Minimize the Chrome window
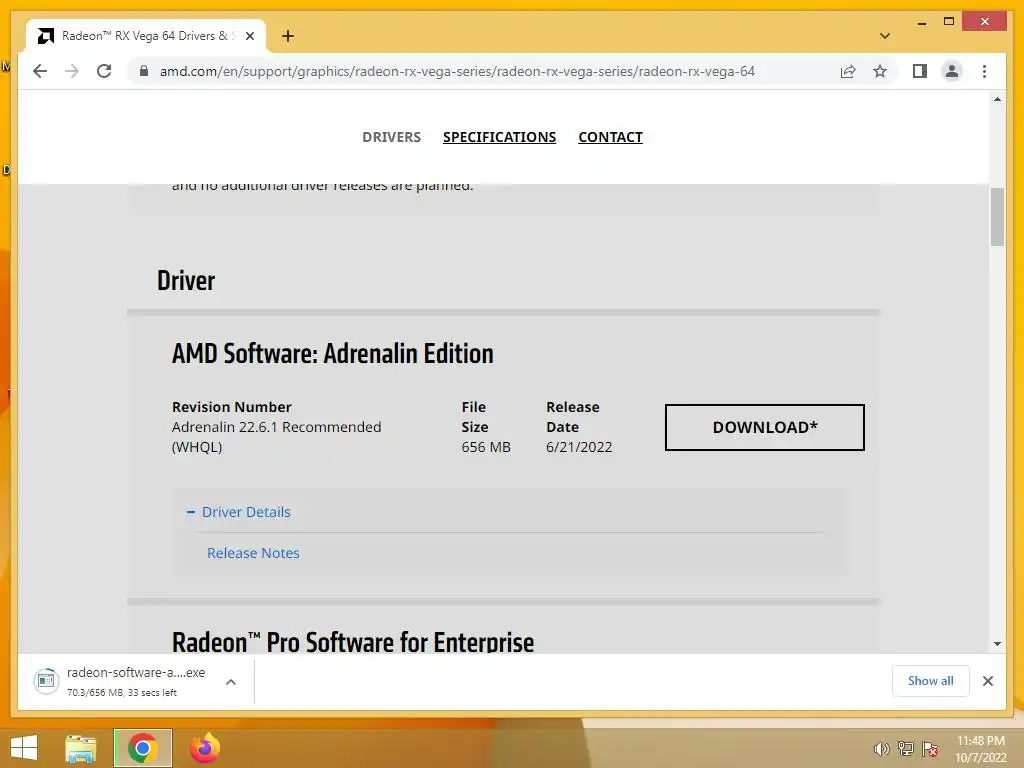The image size is (1024, 768). pos(921,22)
